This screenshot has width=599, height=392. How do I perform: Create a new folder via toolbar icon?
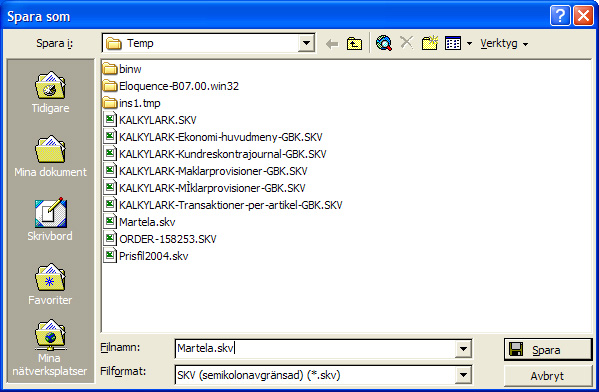coord(430,43)
